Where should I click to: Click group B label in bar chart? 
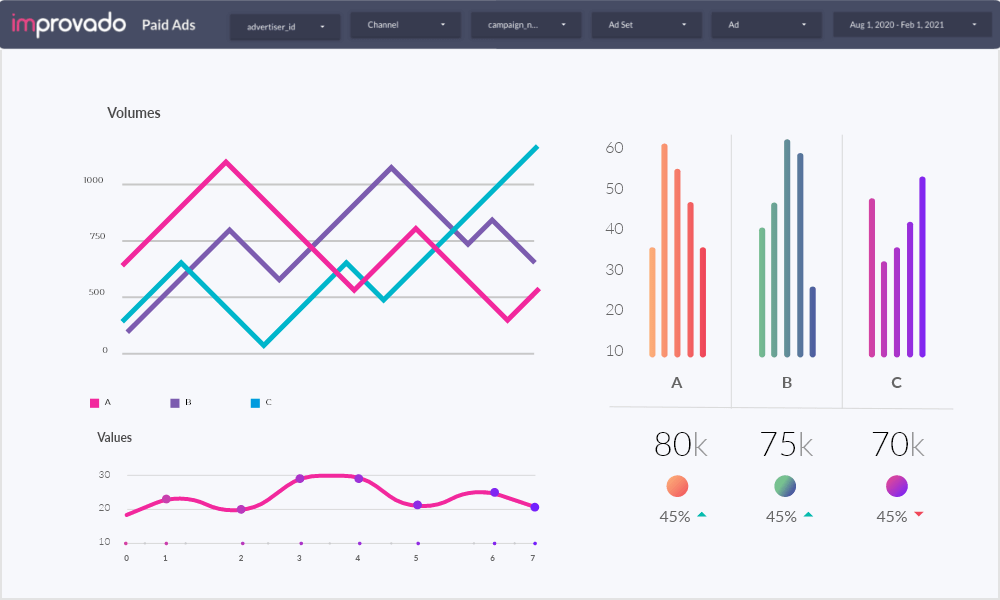pos(787,382)
